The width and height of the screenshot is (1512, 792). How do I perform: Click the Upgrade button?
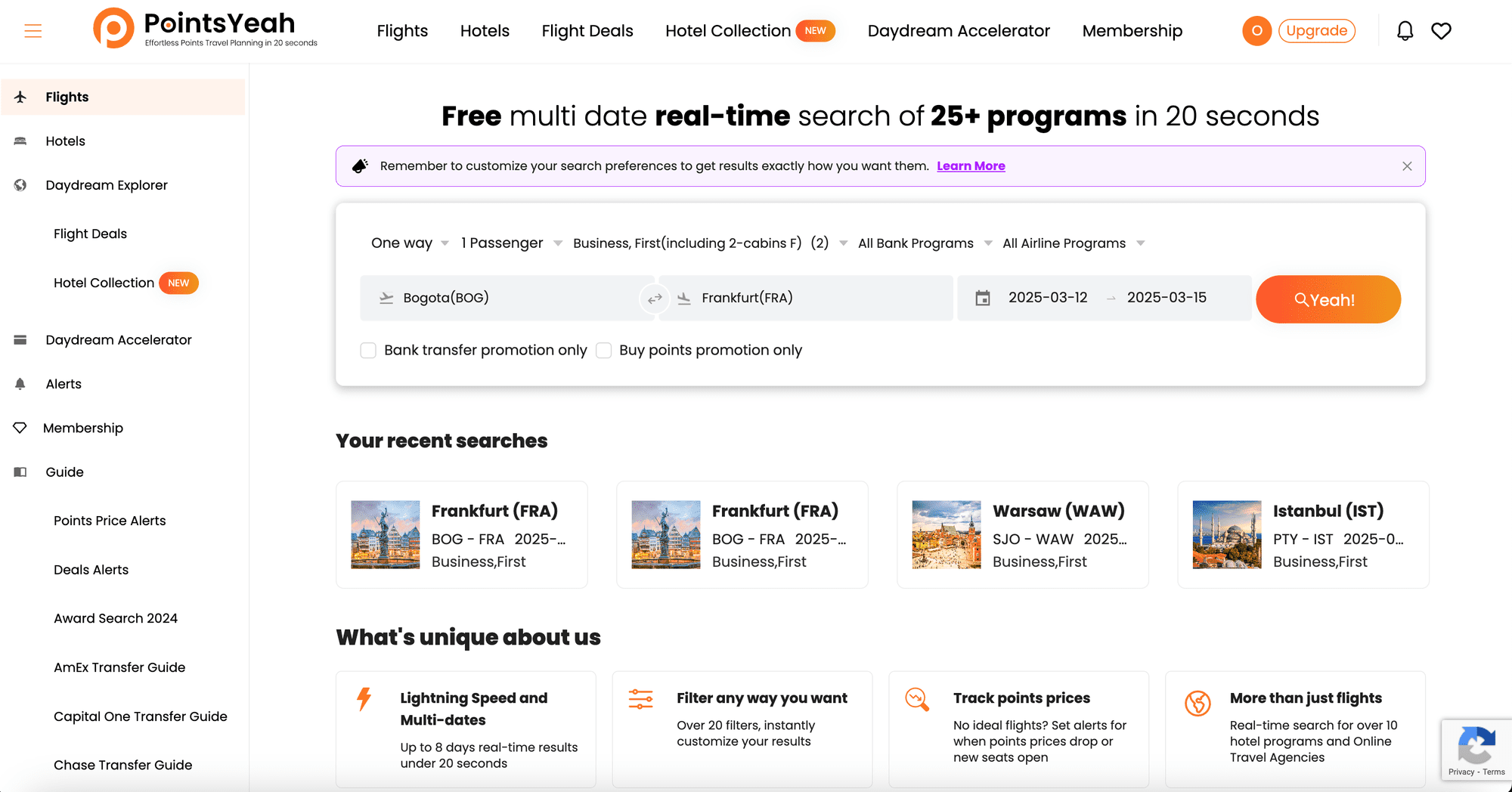(x=1316, y=31)
